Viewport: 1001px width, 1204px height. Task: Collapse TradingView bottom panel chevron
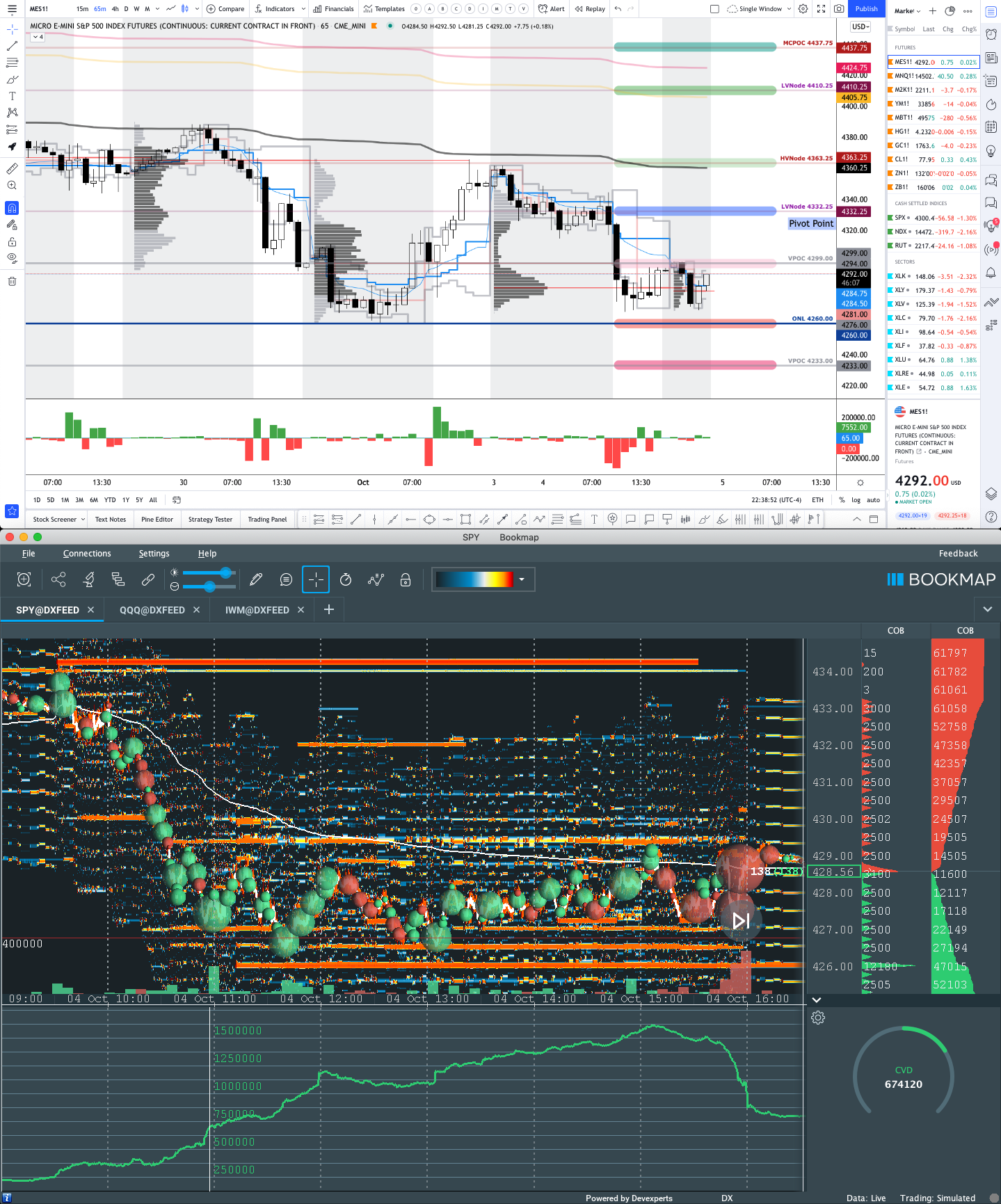857,520
